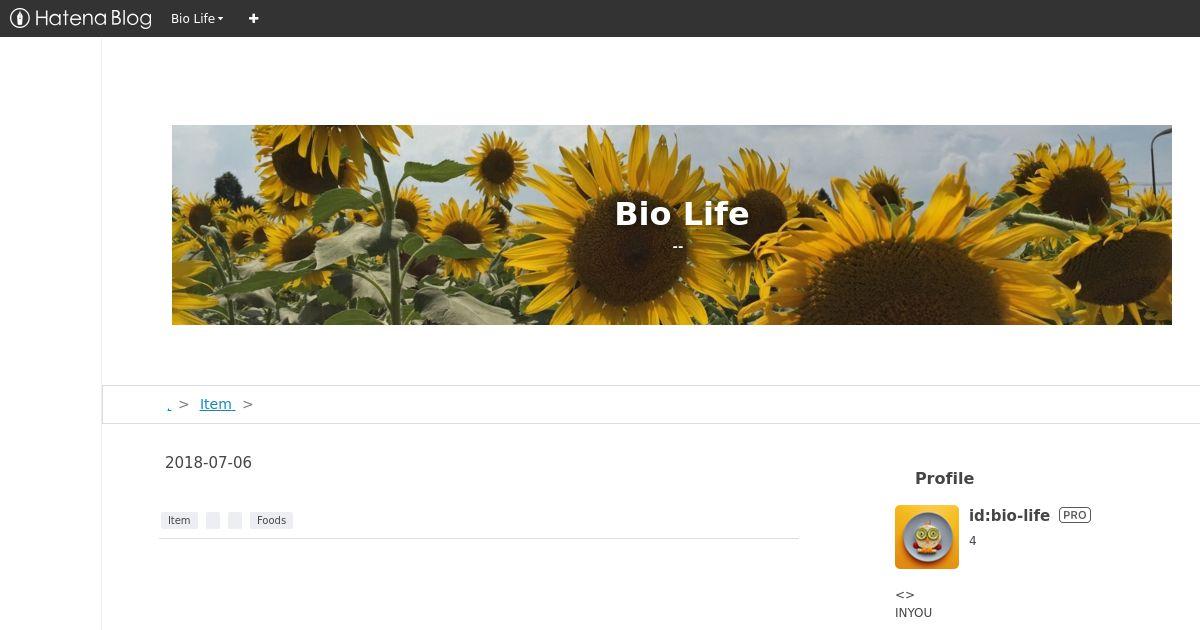
Task: Click the plus icon in the top bar
Action: click(x=253, y=18)
